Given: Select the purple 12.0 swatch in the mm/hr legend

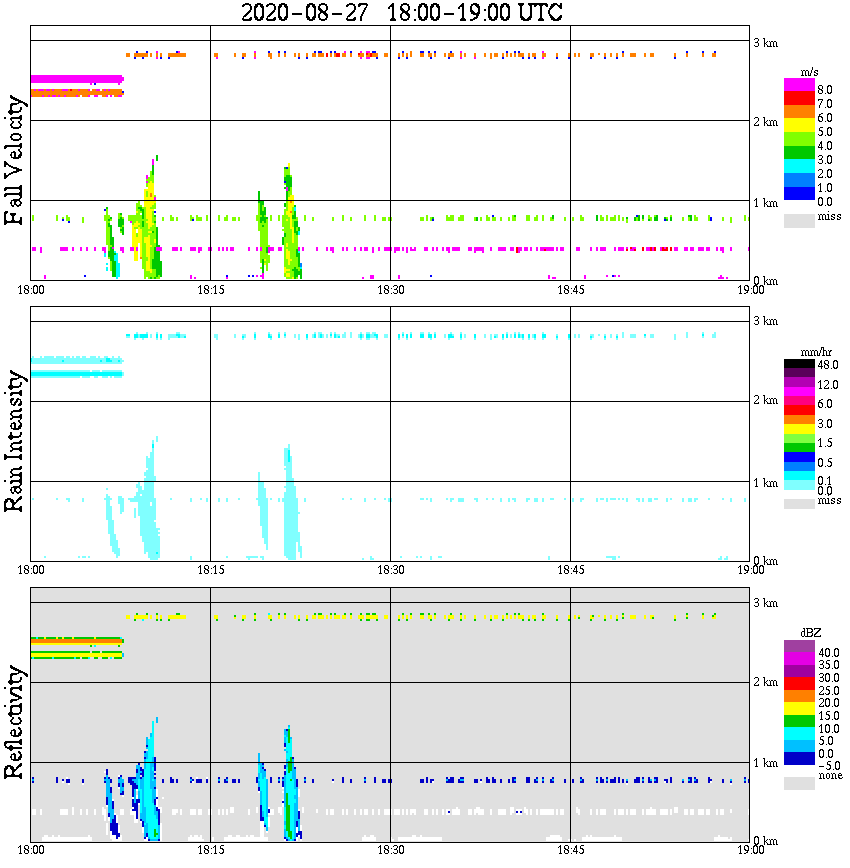Looking at the screenshot, I should tap(799, 383).
